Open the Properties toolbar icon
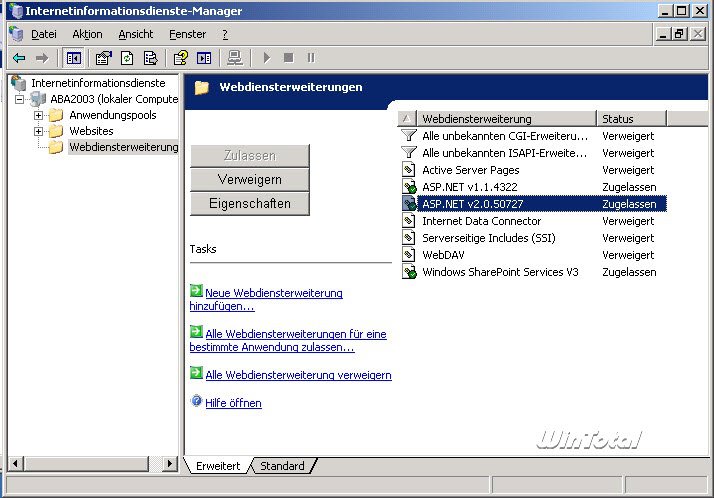714x498 pixels. click(103, 58)
